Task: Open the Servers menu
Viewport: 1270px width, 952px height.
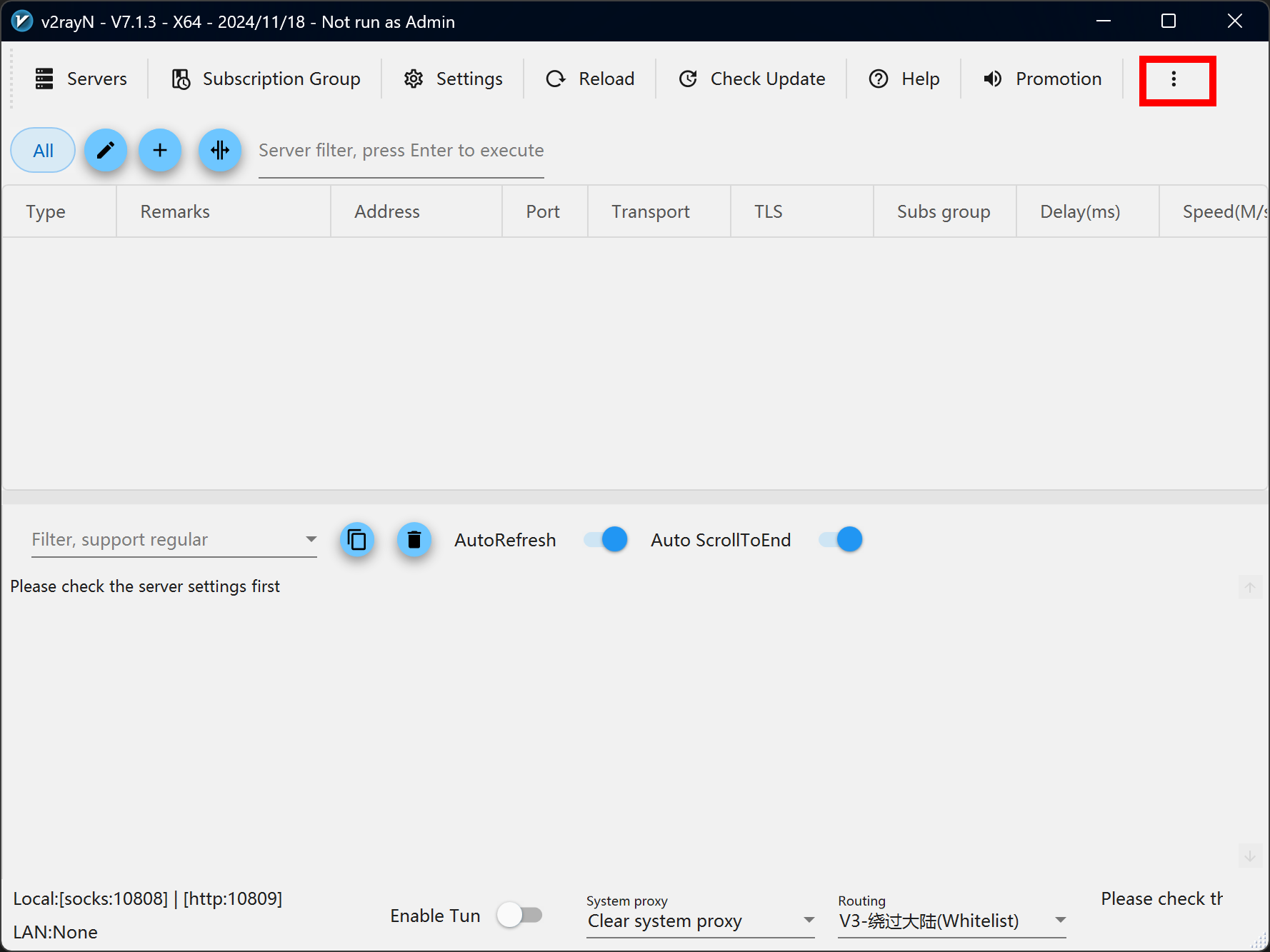Action: pos(81,79)
